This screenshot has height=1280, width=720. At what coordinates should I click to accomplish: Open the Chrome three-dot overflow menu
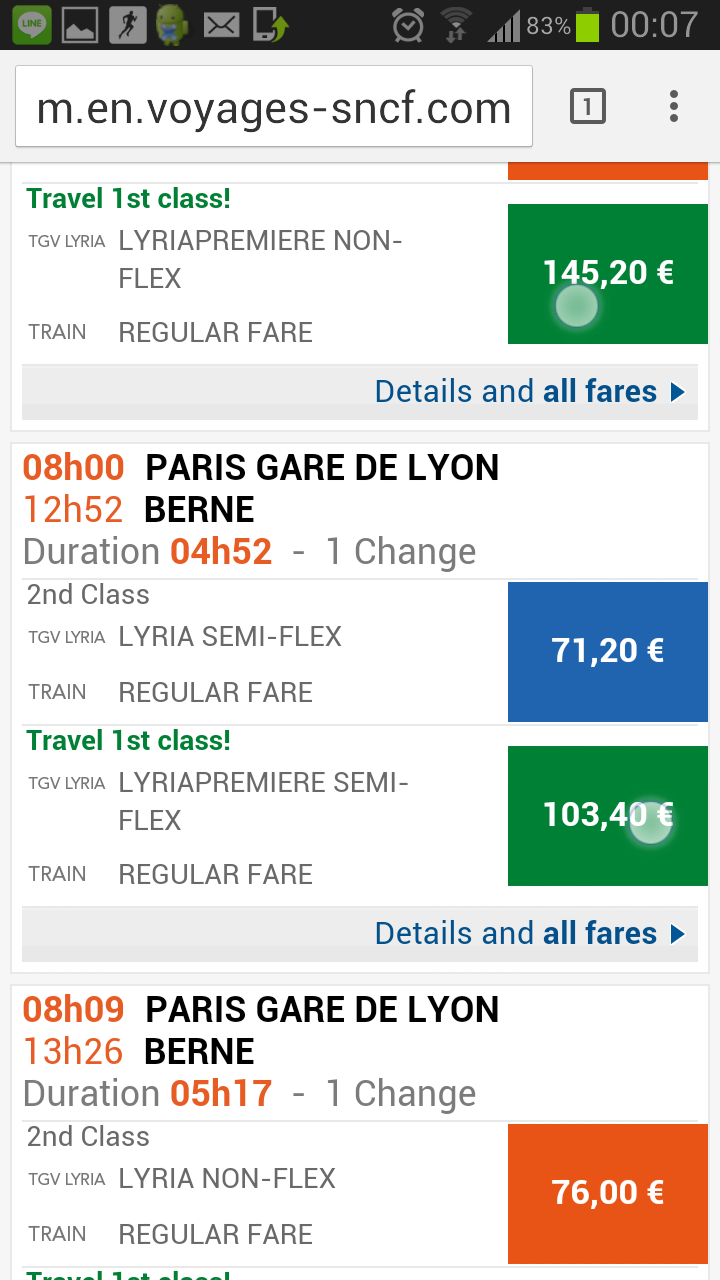tap(674, 106)
